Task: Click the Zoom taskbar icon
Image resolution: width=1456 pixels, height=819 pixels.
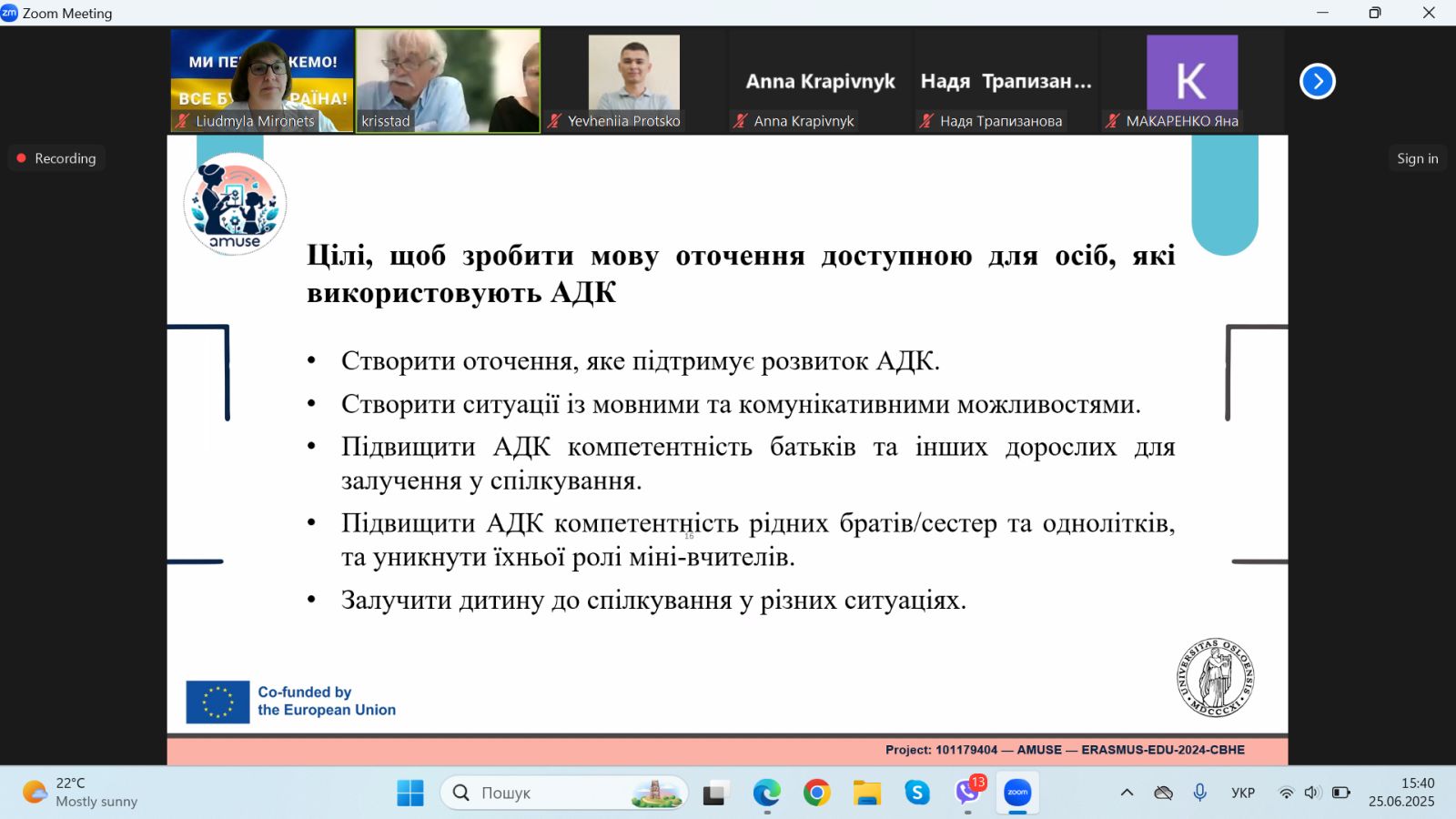Action: [1017, 793]
